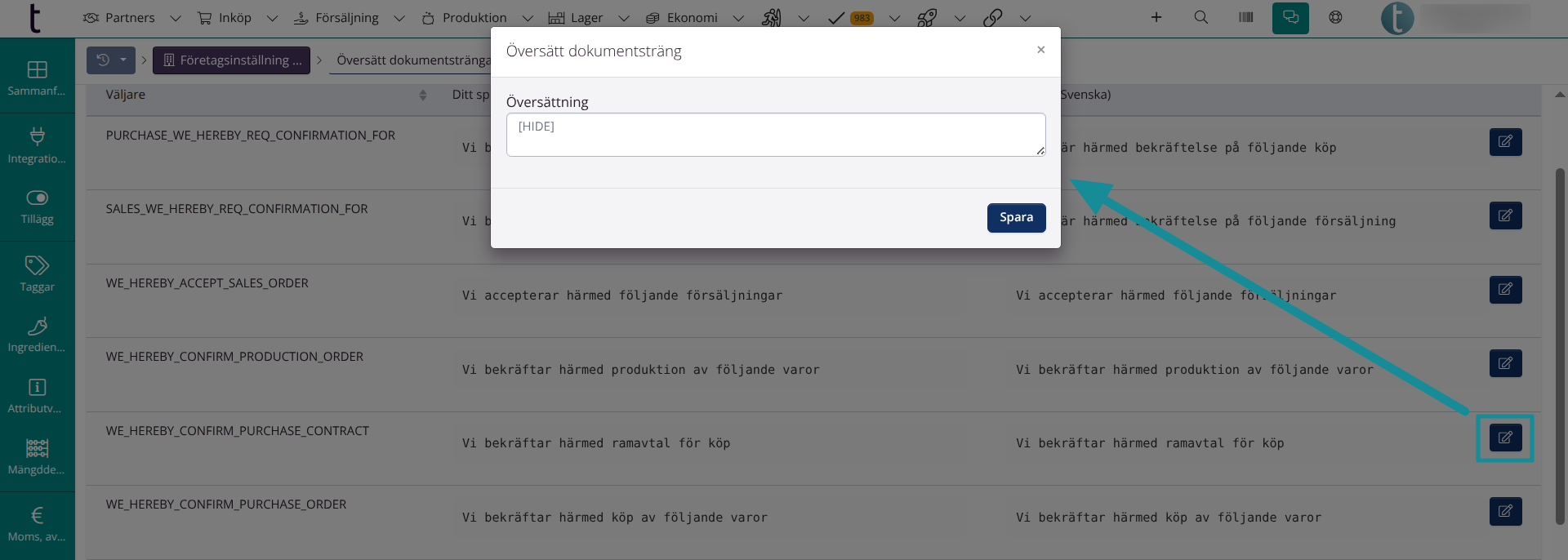
Task: Click the plus add icon
Action: click(x=1156, y=18)
